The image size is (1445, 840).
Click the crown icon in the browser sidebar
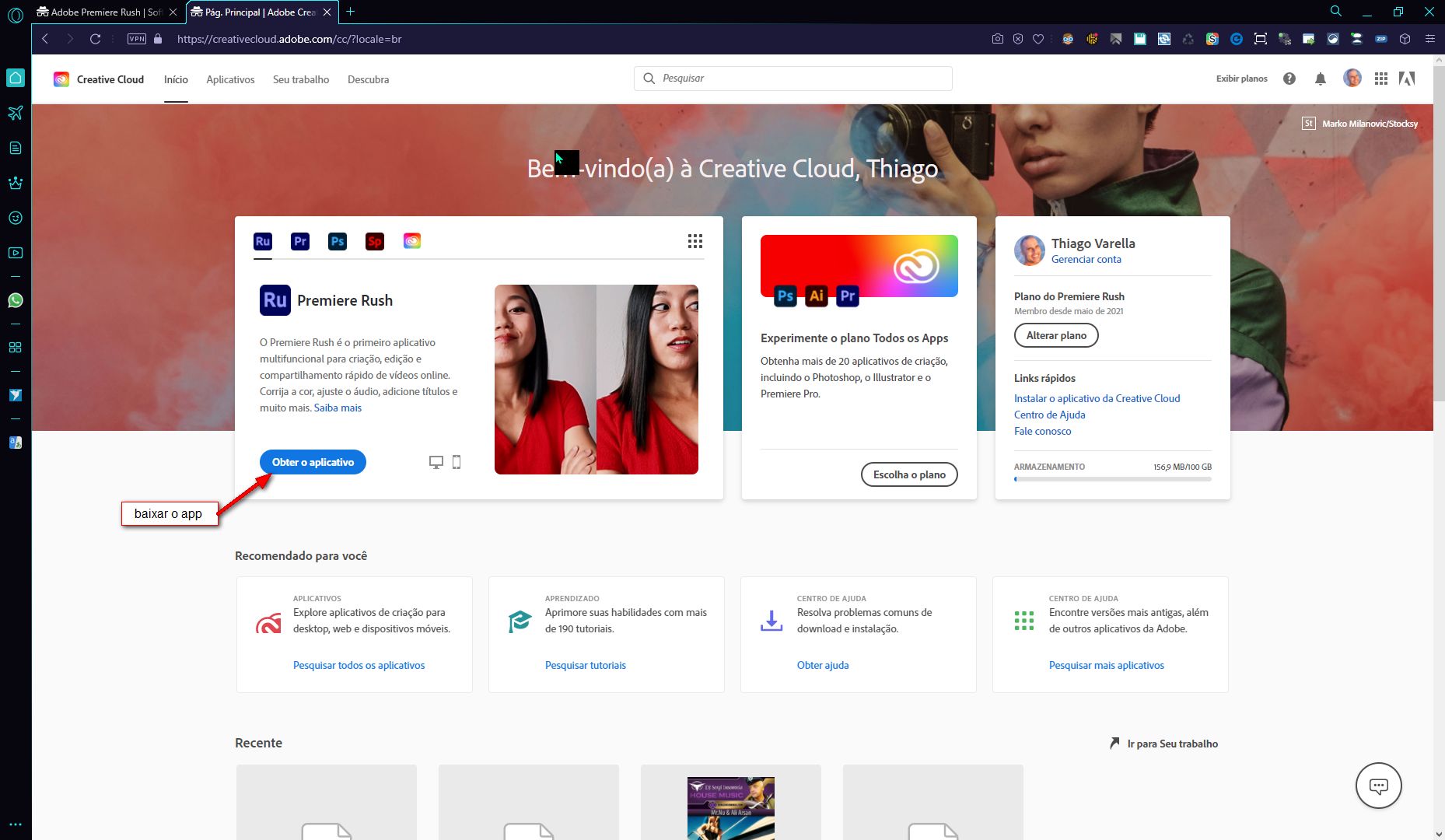point(16,183)
